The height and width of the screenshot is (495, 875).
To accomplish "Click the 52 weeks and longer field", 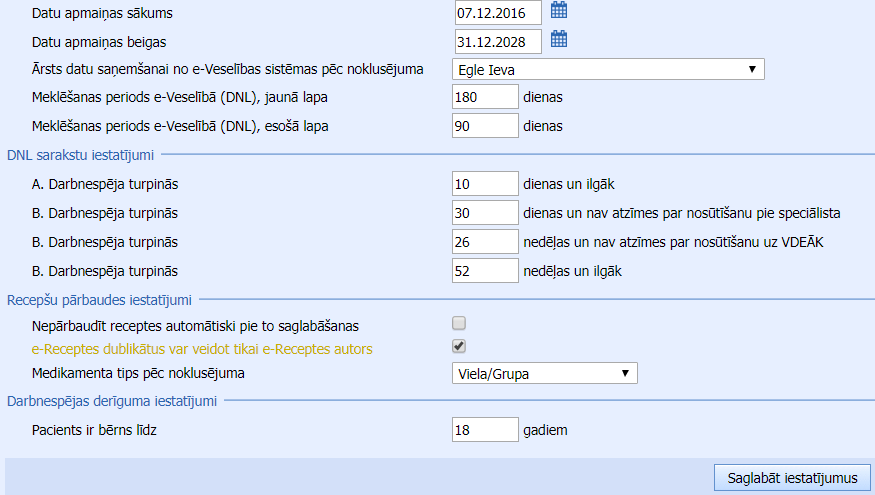I will coord(485,270).
